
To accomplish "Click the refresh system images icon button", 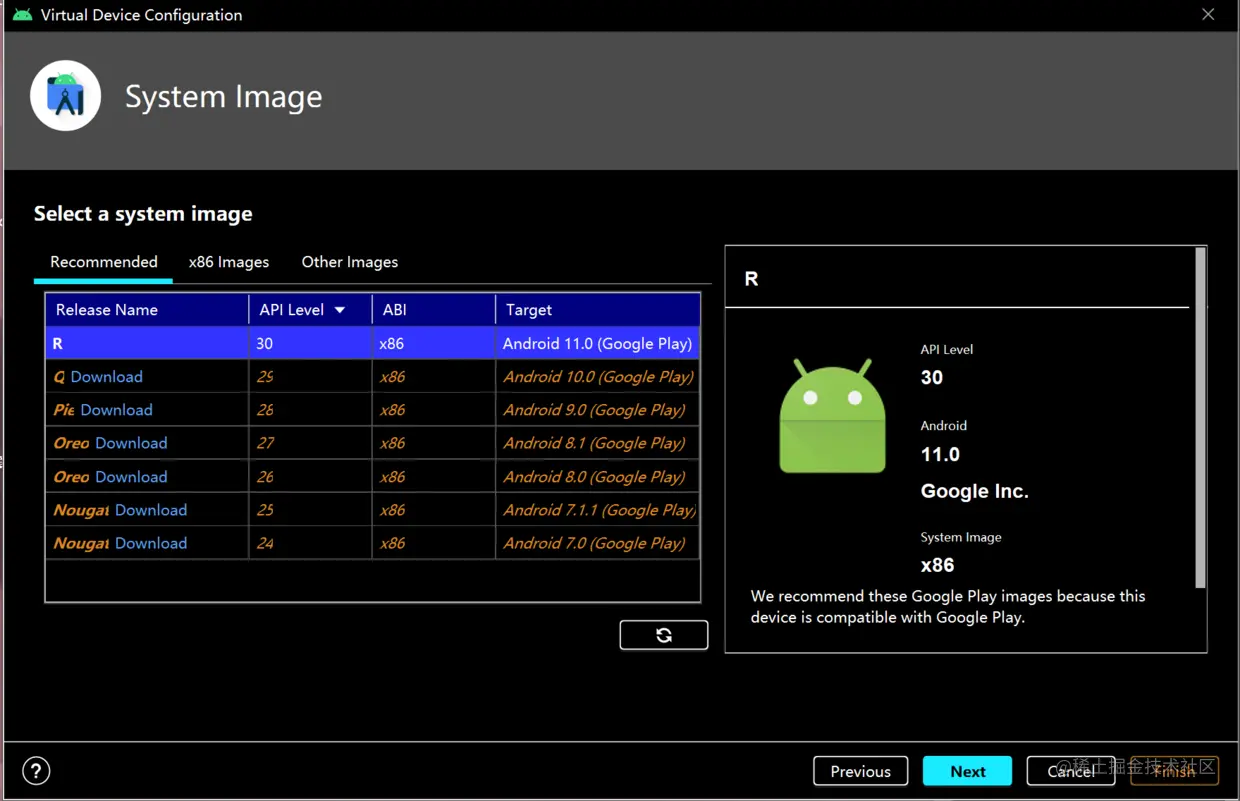I will click(664, 635).
